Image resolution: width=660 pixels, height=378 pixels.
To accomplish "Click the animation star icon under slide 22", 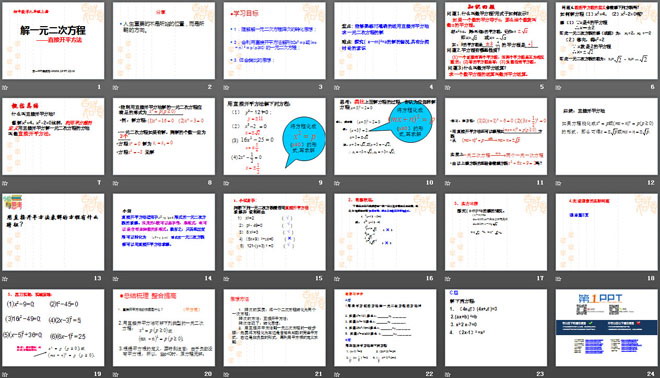I will 337,374.
